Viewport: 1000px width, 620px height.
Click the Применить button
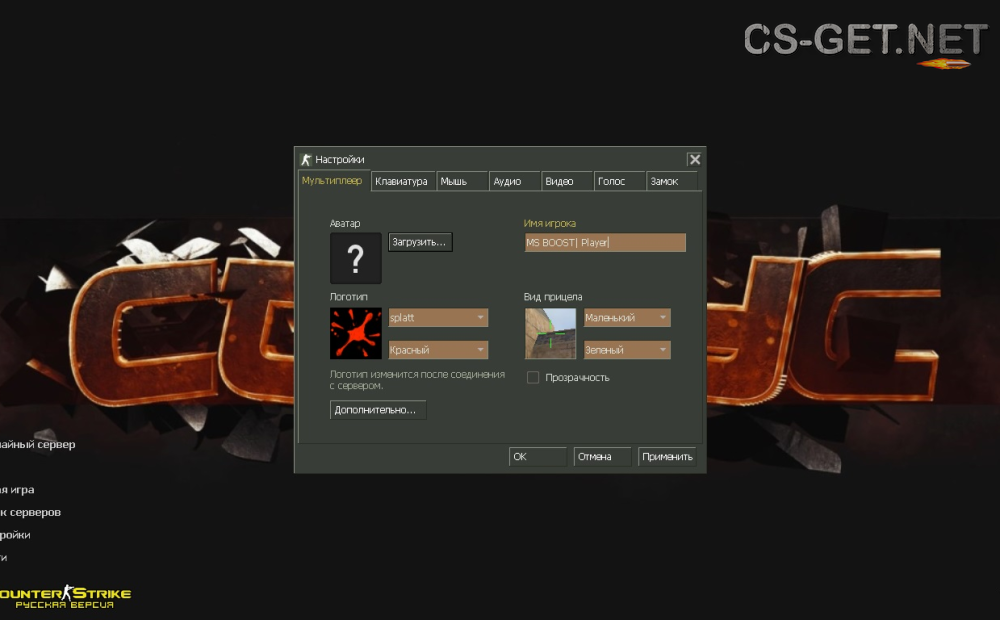tap(667, 457)
